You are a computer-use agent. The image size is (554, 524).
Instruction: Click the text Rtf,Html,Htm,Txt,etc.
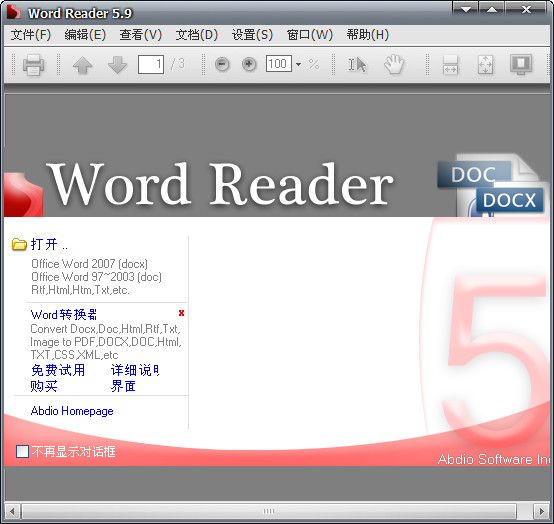pos(80,290)
